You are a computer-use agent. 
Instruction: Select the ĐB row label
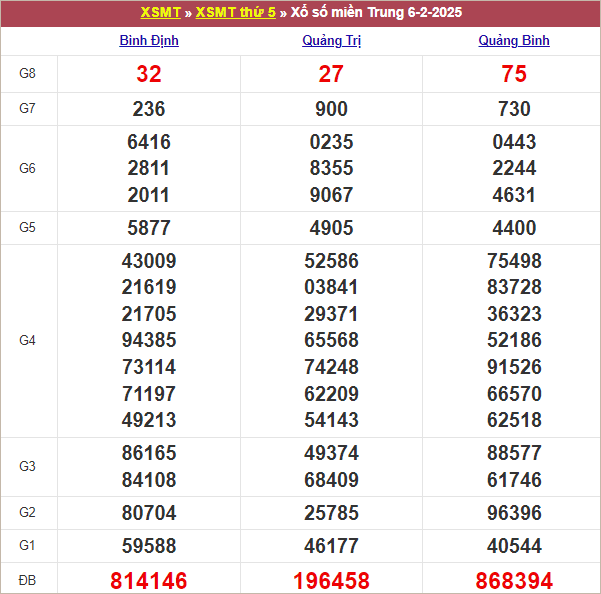point(27,580)
